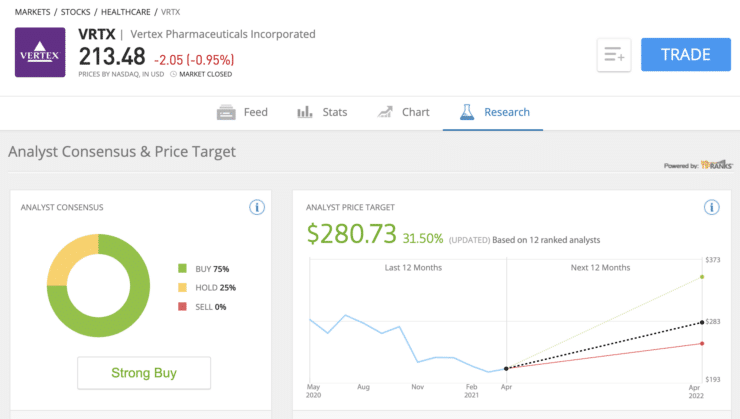This screenshot has height=419, width=740.
Task: Click the SELL 0% legend label
Action: pyautogui.click(x=211, y=307)
